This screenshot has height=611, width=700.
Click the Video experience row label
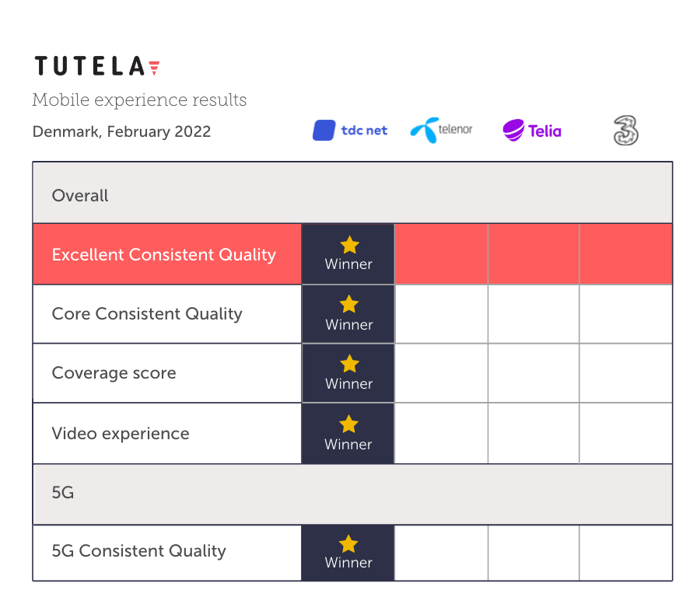[121, 433]
